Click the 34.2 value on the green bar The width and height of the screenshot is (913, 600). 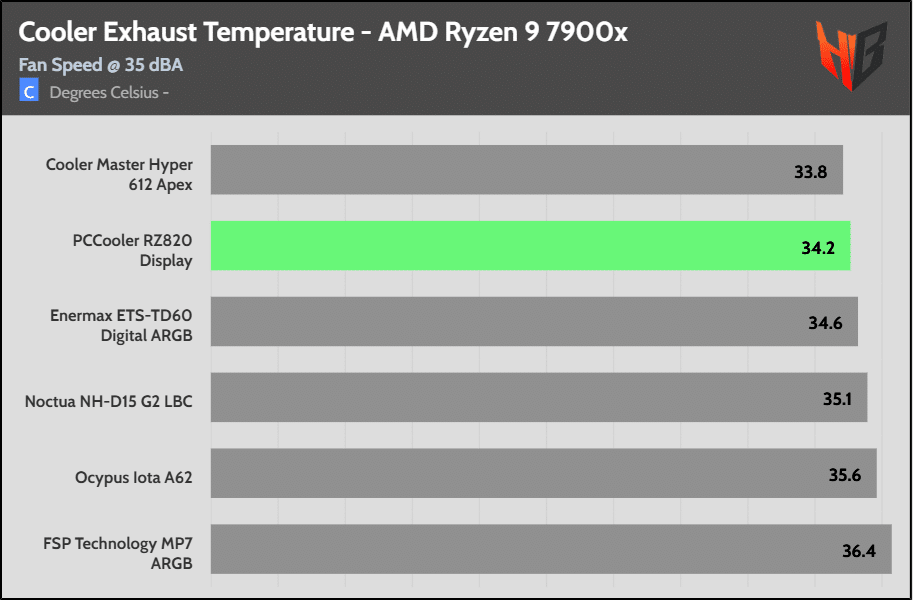pyautogui.click(x=817, y=247)
